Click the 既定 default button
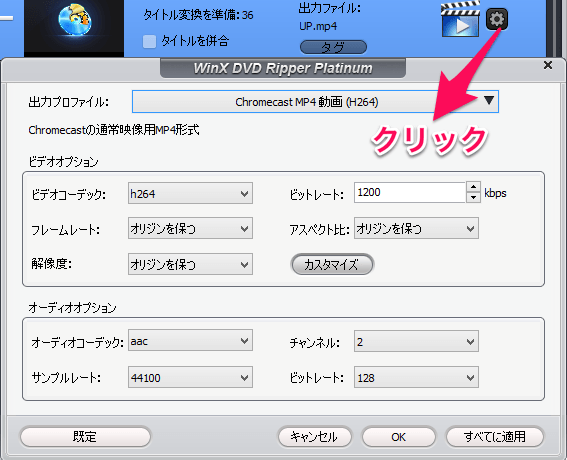 click(x=85, y=436)
